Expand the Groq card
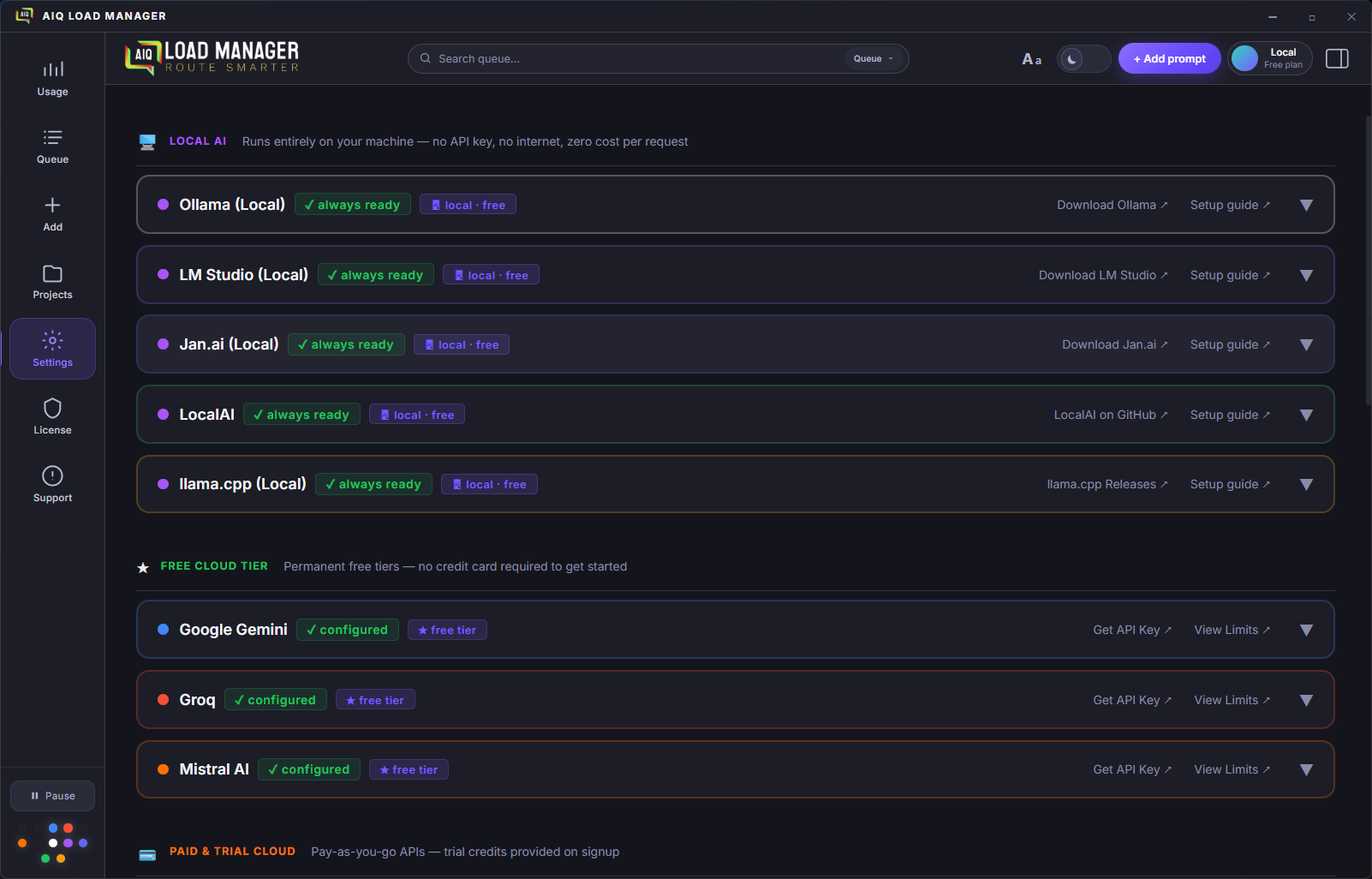The width and height of the screenshot is (1372, 879). [1306, 700]
